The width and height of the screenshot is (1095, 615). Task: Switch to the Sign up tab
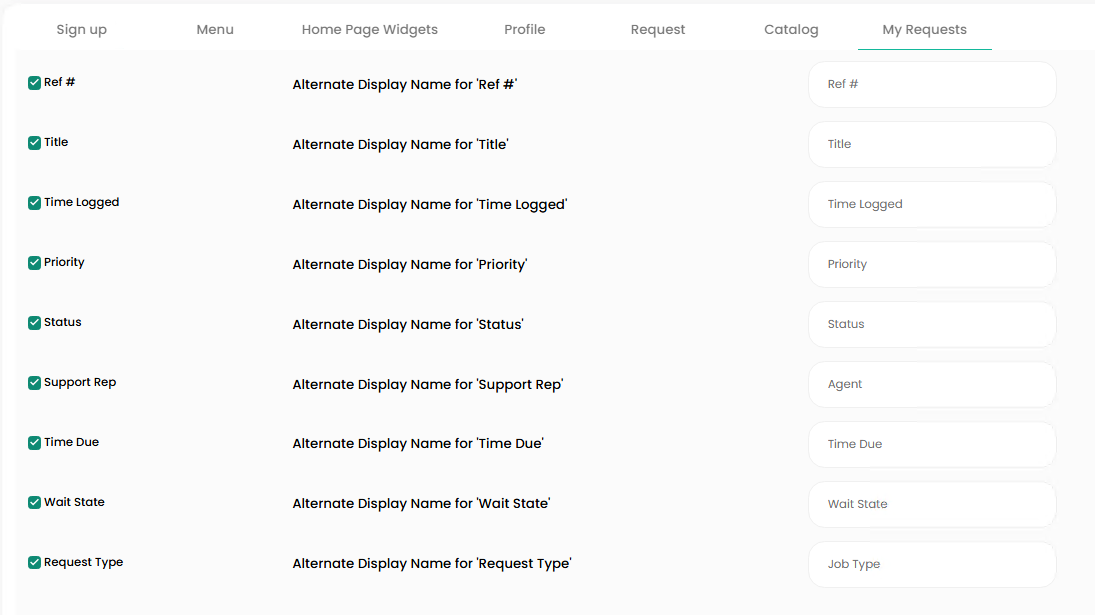(x=81, y=29)
